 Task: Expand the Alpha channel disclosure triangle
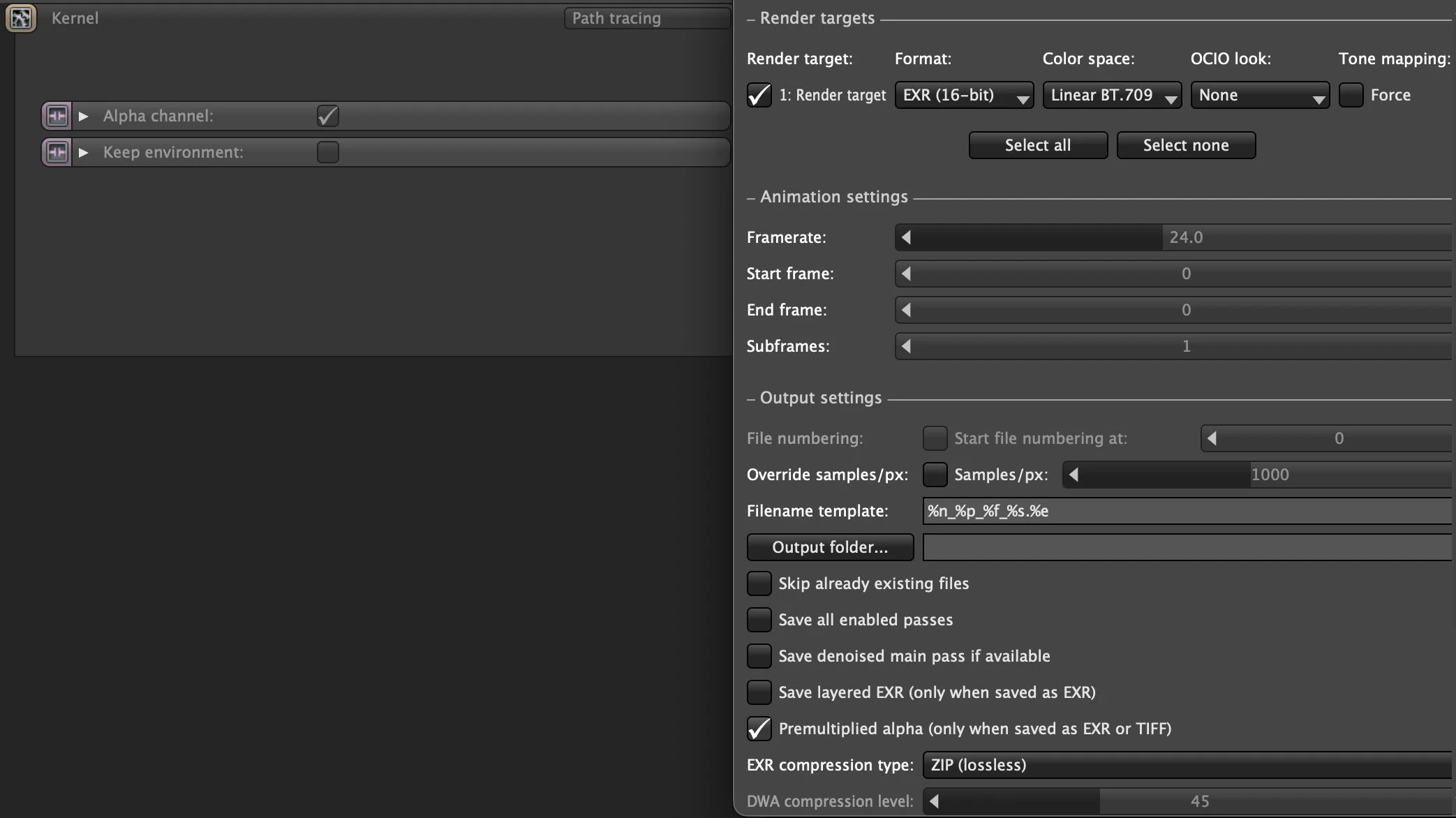click(x=84, y=116)
